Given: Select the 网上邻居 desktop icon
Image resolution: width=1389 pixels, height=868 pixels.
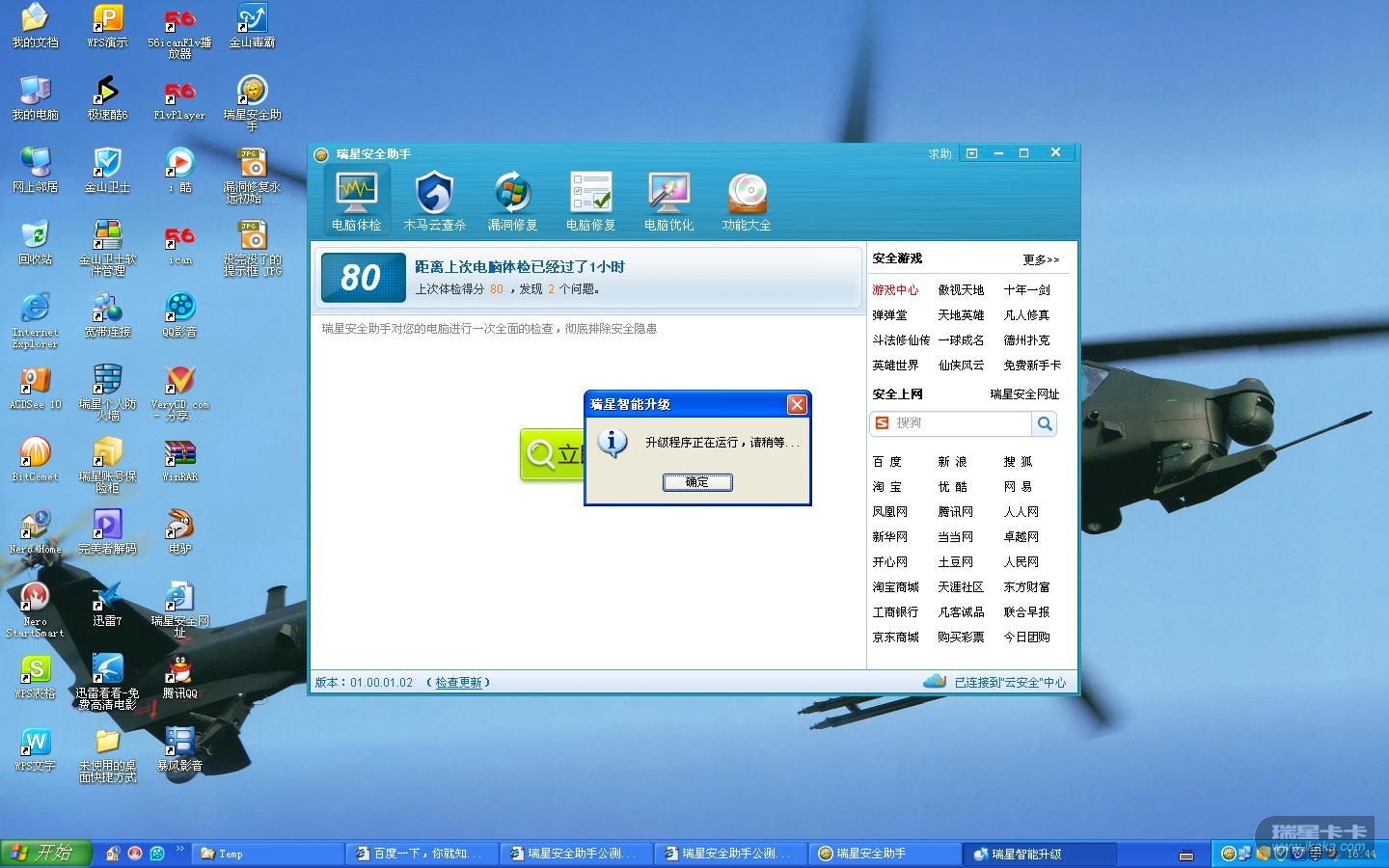Looking at the screenshot, I should coord(35,171).
